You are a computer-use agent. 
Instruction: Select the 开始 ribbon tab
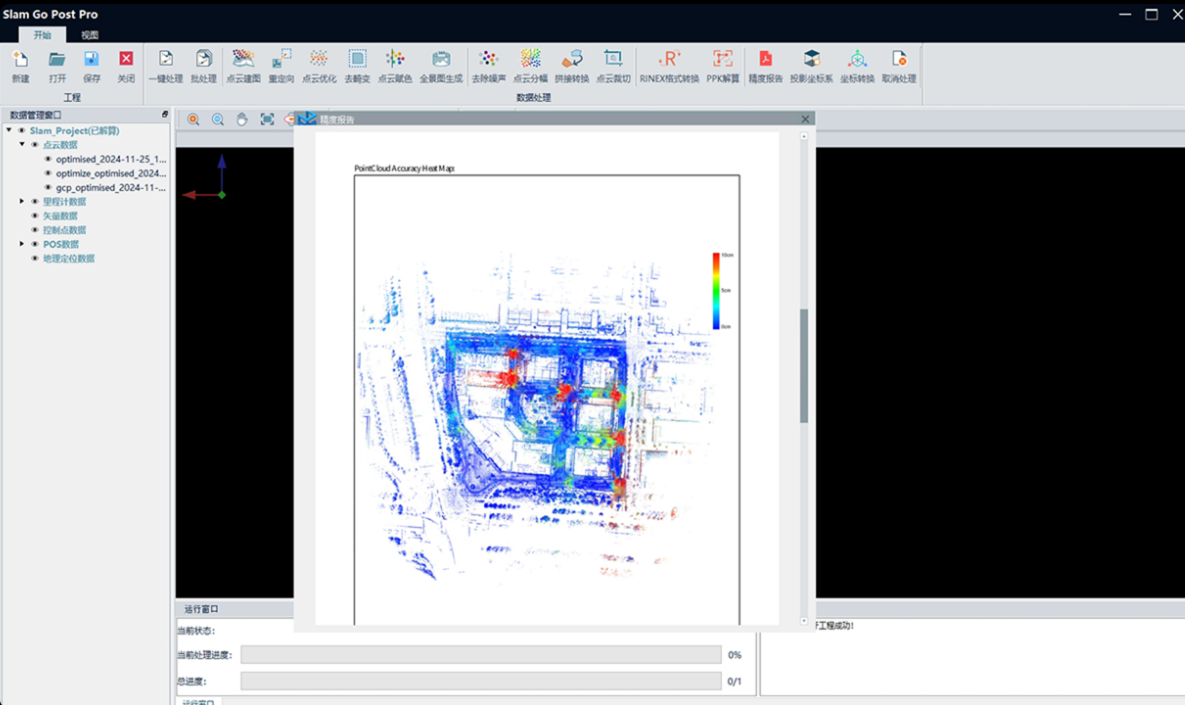pos(42,35)
